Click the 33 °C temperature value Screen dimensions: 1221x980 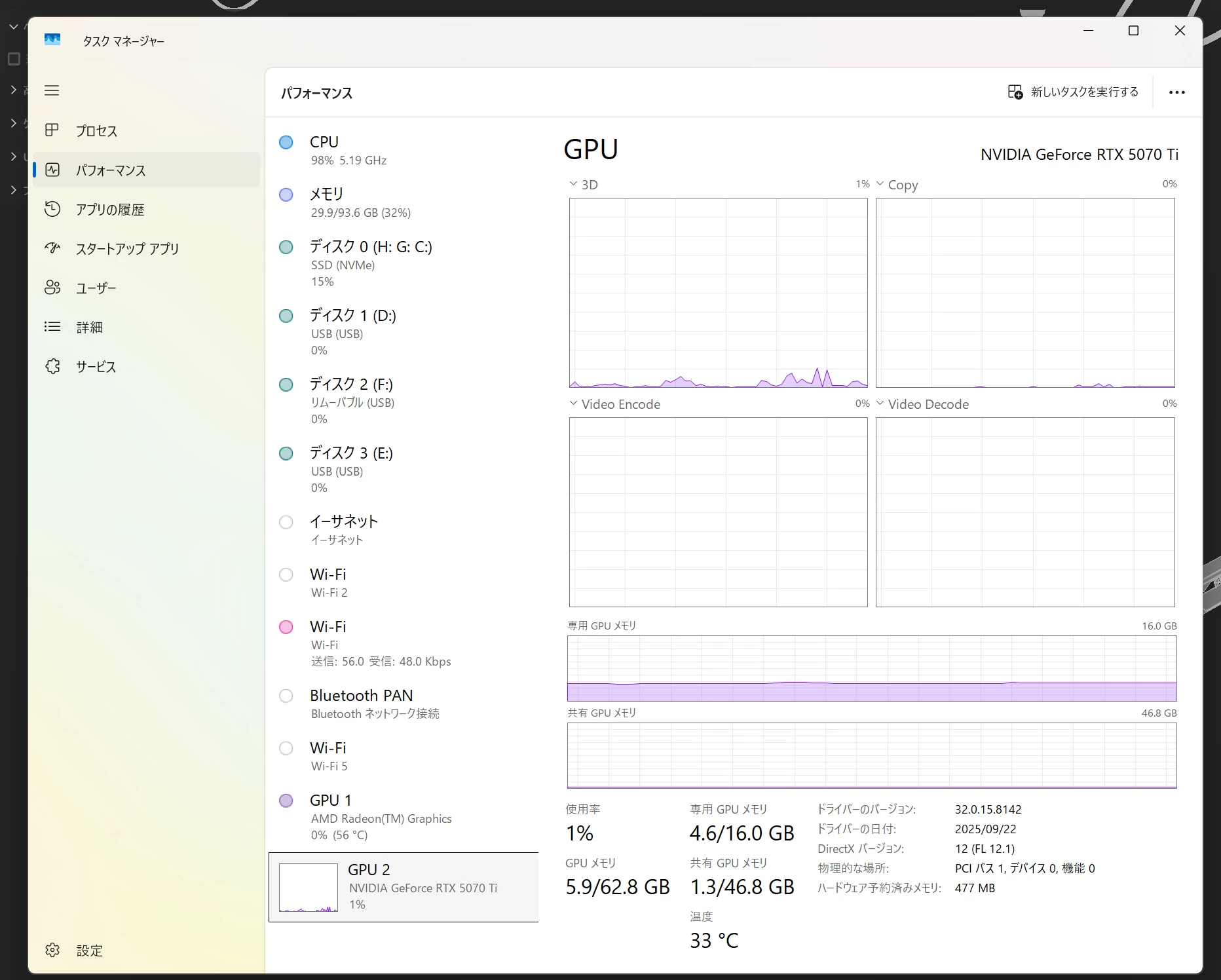[x=713, y=940]
